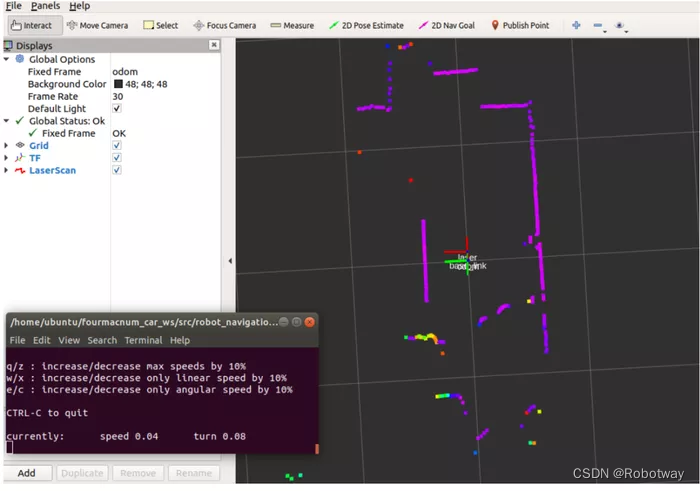Toggle the TF display checkbox
The image size is (700, 491).
tap(117, 158)
